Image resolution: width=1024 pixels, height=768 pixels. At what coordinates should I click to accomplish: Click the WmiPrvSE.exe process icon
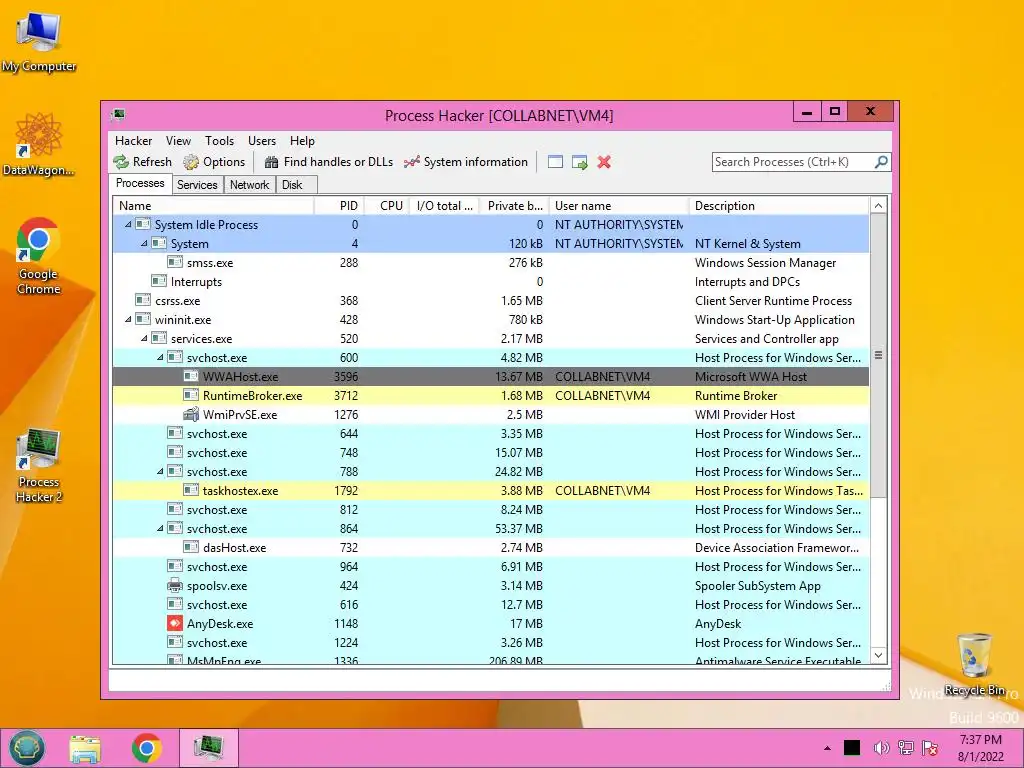[191, 415]
